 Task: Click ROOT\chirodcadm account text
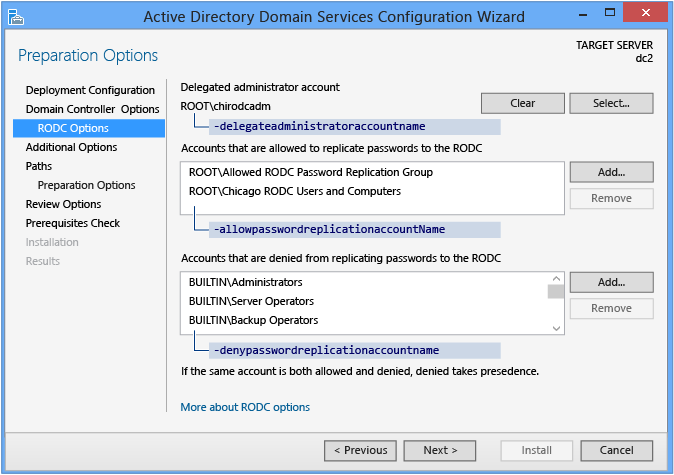[x=225, y=106]
